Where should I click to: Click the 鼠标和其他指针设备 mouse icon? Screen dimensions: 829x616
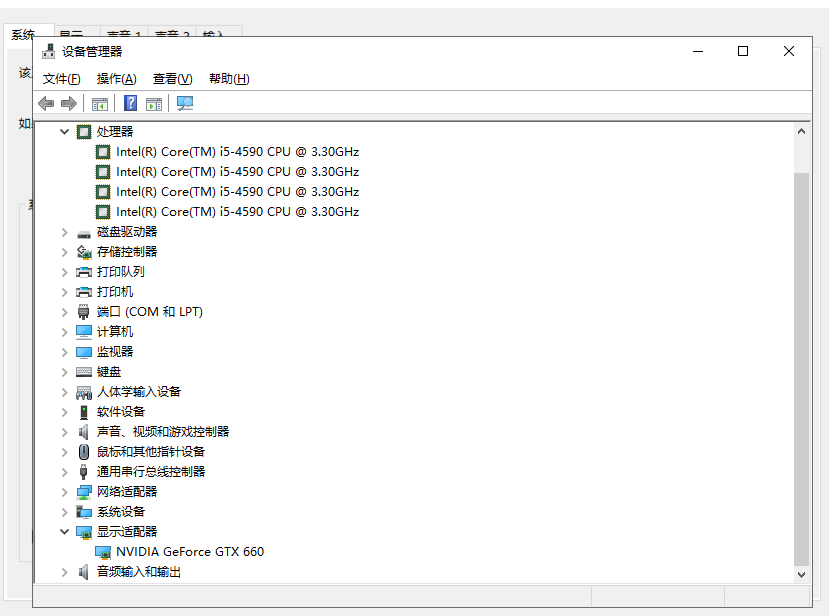(84, 452)
